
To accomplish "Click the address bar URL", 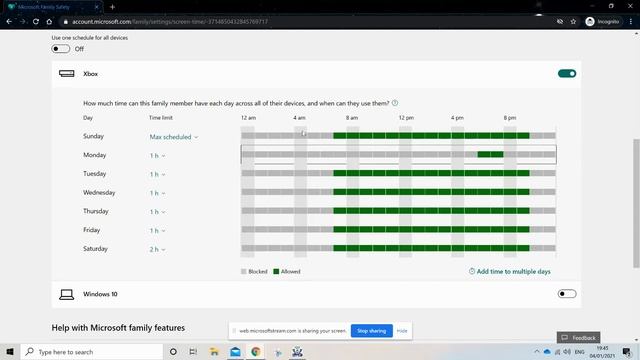I will 170,22.
